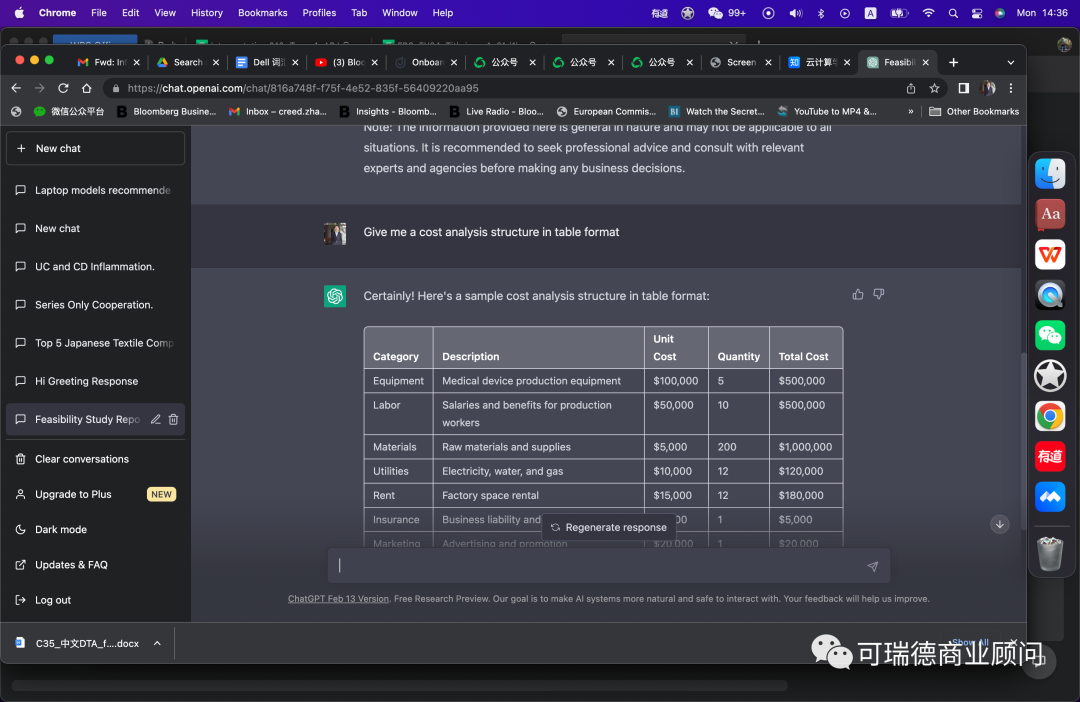Open Finder from the dock
The width and height of the screenshot is (1080, 702).
pyautogui.click(x=1050, y=174)
